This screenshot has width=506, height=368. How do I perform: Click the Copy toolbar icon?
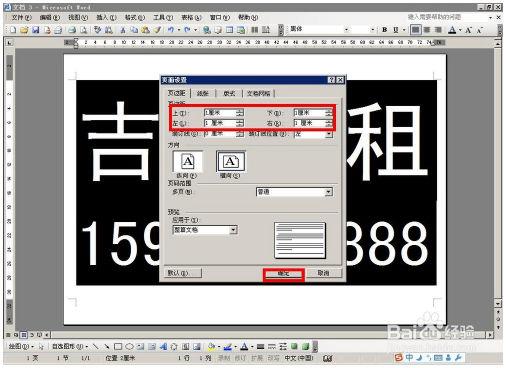point(134,30)
